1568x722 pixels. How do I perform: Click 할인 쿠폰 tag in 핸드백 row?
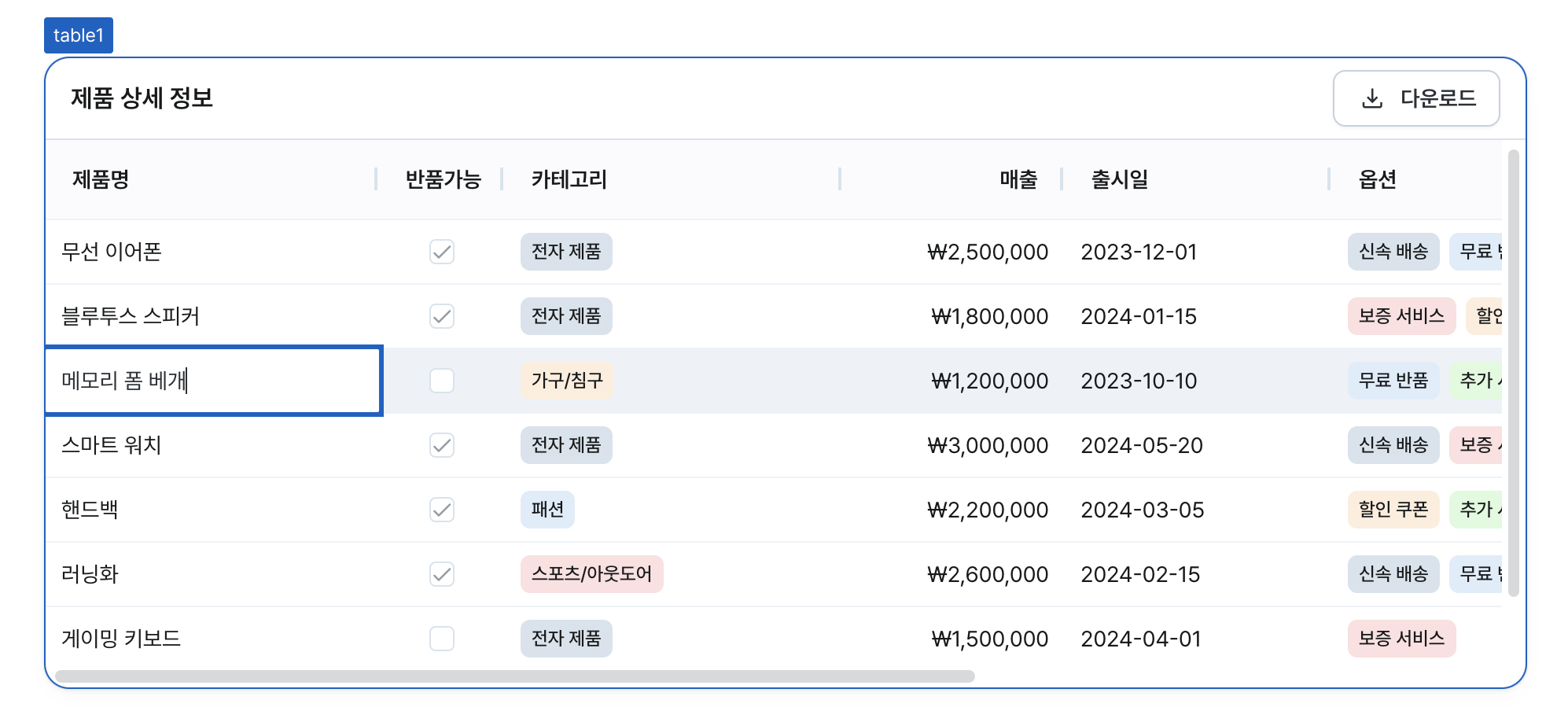(x=1393, y=510)
